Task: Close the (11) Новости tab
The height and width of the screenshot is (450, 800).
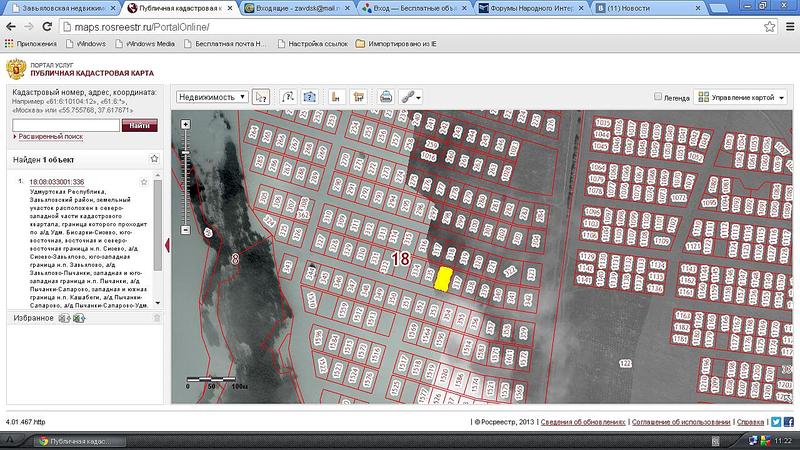Action: [x=698, y=8]
